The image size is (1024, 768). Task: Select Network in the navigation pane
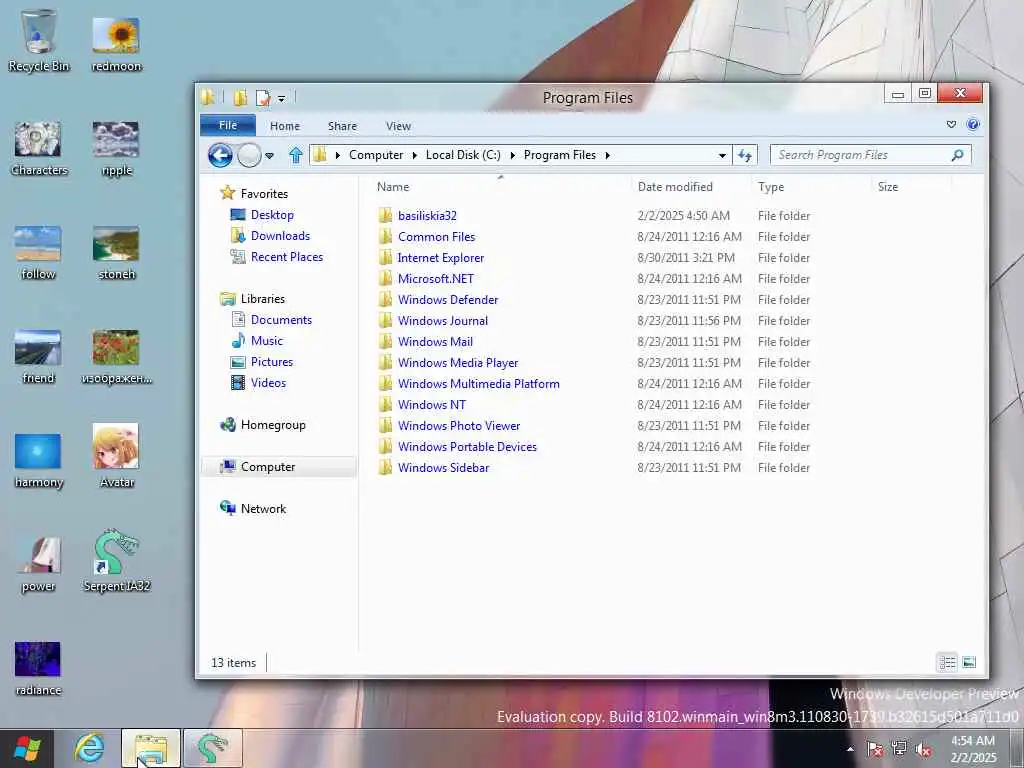263,508
